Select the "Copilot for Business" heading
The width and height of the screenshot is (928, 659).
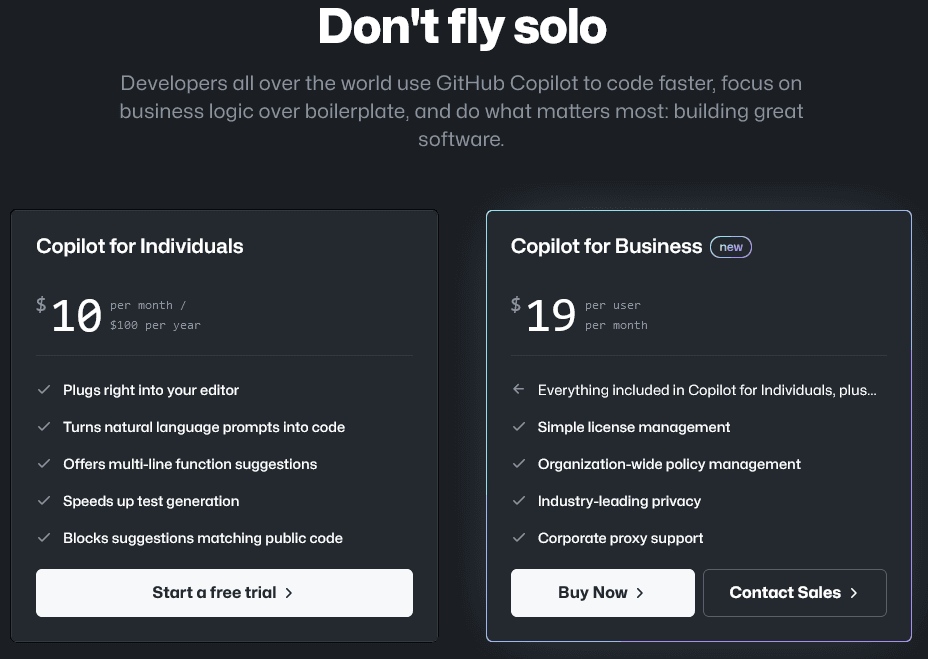[606, 246]
